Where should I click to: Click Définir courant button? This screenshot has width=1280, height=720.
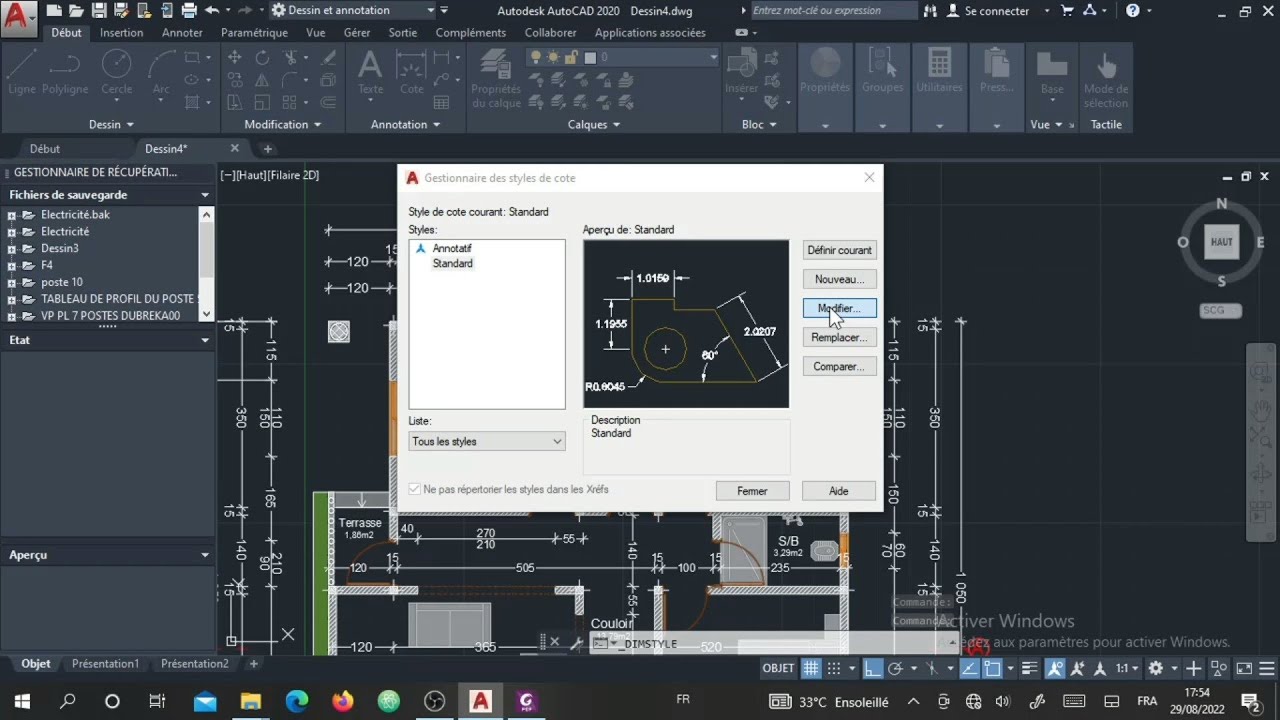pyautogui.click(x=839, y=250)
